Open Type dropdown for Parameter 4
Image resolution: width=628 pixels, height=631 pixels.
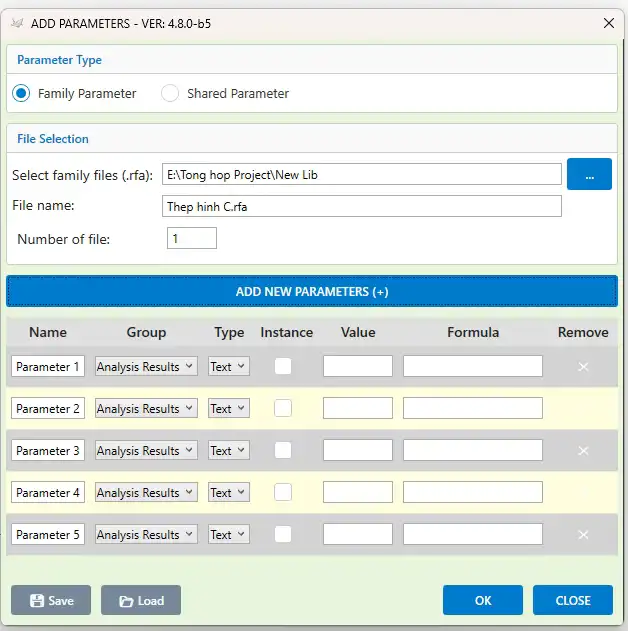(229, 492)
